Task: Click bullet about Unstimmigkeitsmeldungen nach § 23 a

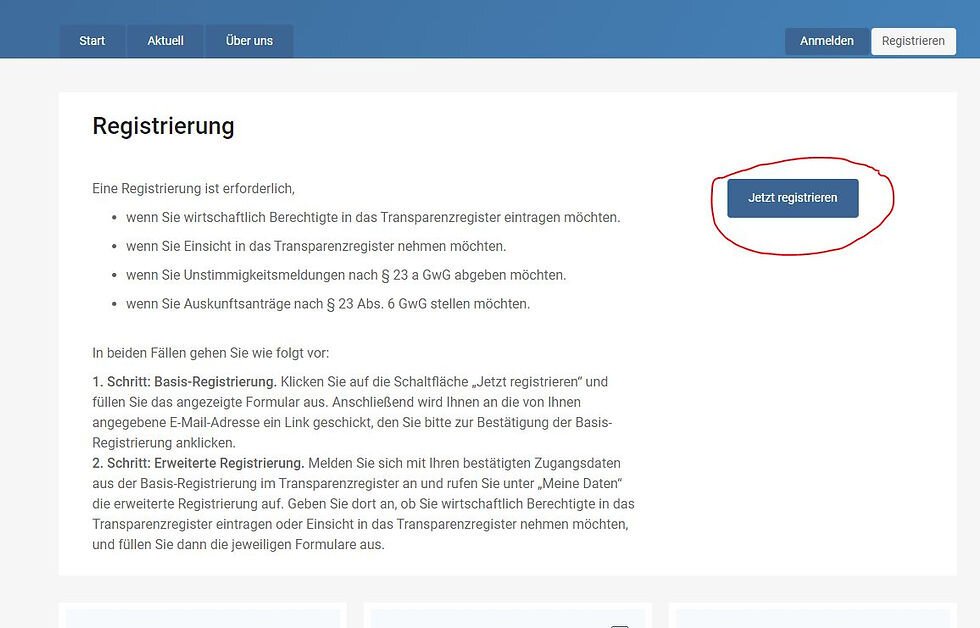Action: pyautogui.click(x=346, y=275)
